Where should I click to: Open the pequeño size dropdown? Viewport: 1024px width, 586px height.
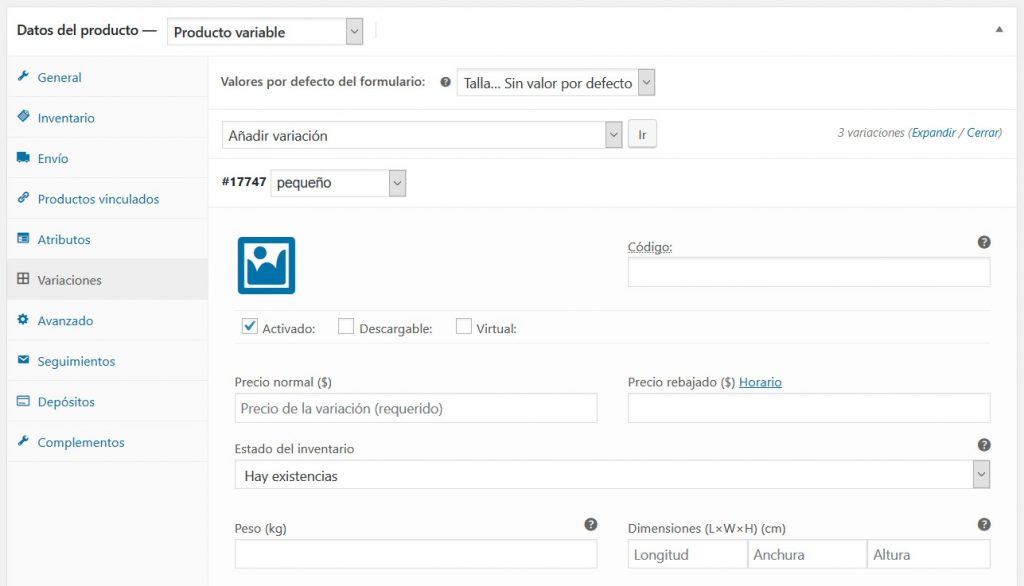click(x=338, y=183)
